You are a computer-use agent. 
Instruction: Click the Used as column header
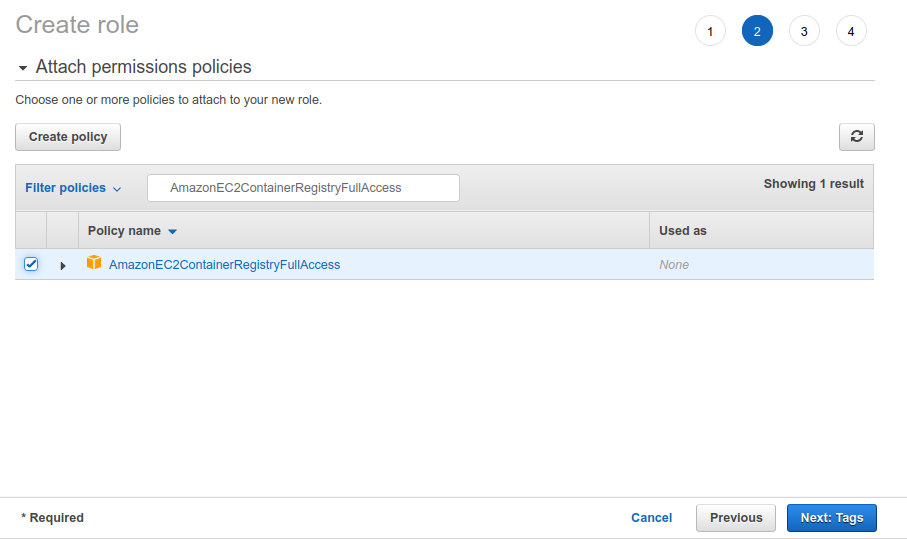click(x=683, y=231)
